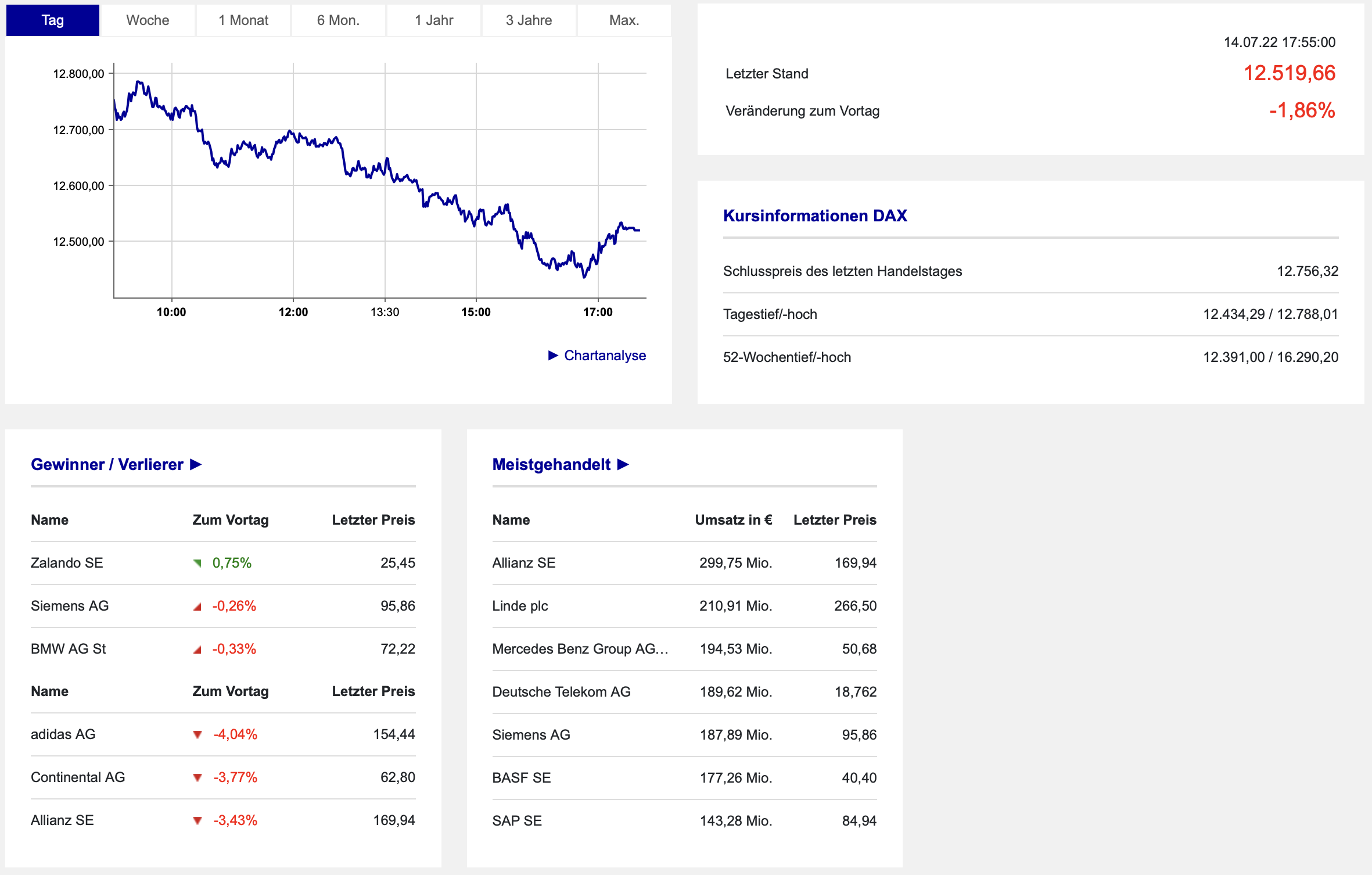Click the Schlusspreis value 12.756,32
The width and height of the screenshot is (1372, 875).
click(1308, 271)
